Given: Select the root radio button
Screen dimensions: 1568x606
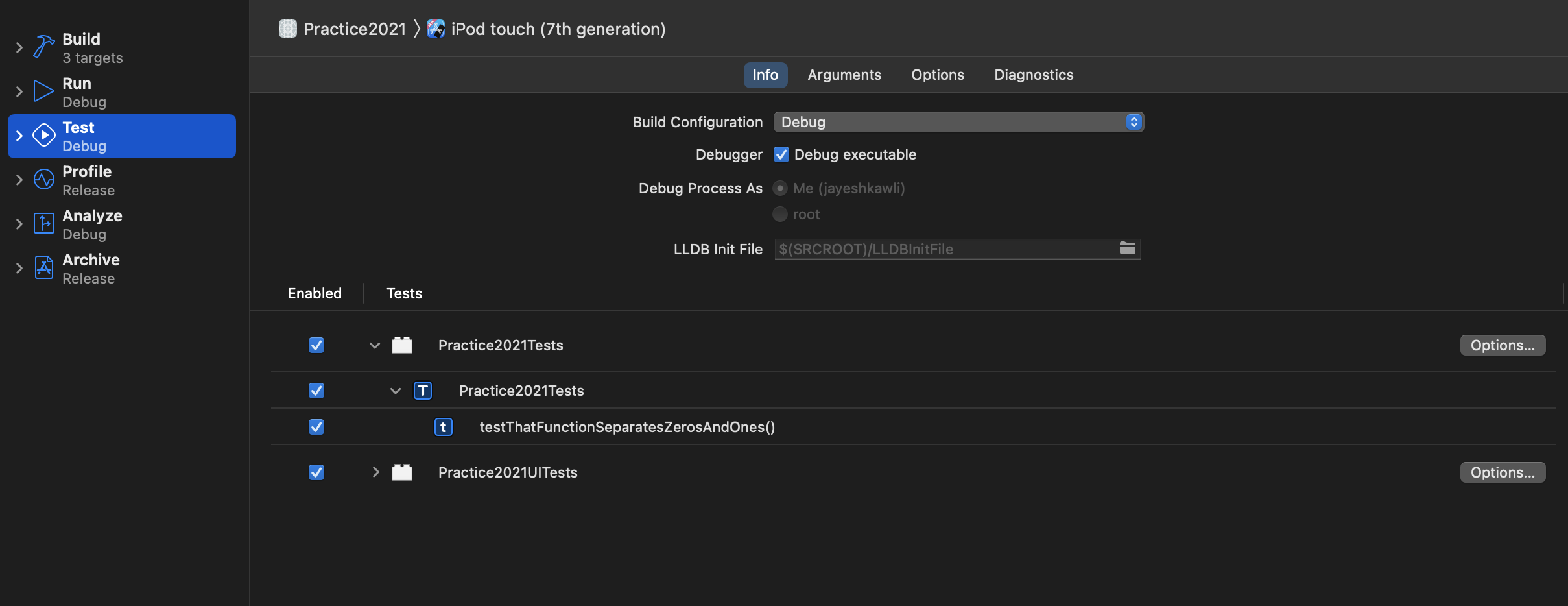Looking at the screenshot, I should pyautogui.click(x=780, y=214).
